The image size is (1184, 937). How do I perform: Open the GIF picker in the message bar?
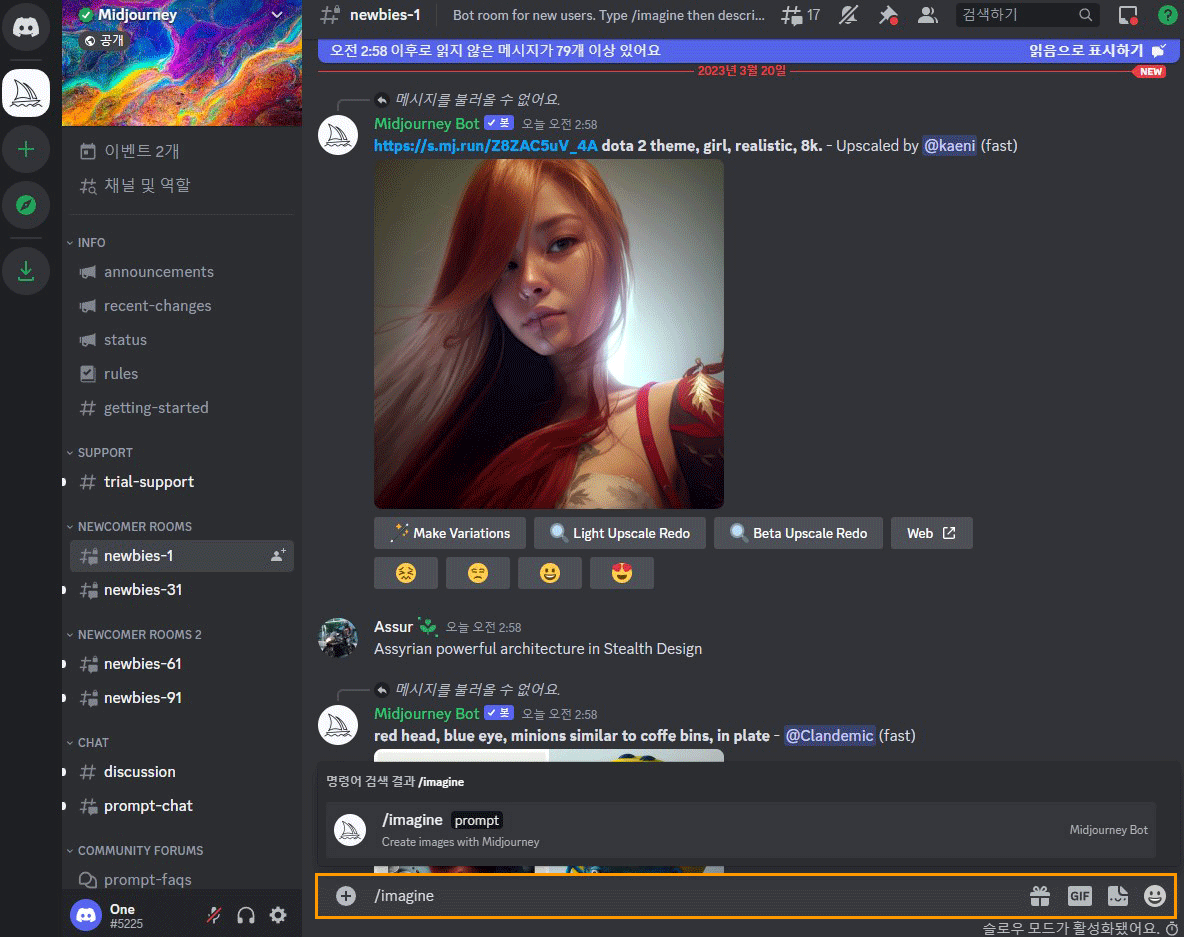(x=1079, y=896)
